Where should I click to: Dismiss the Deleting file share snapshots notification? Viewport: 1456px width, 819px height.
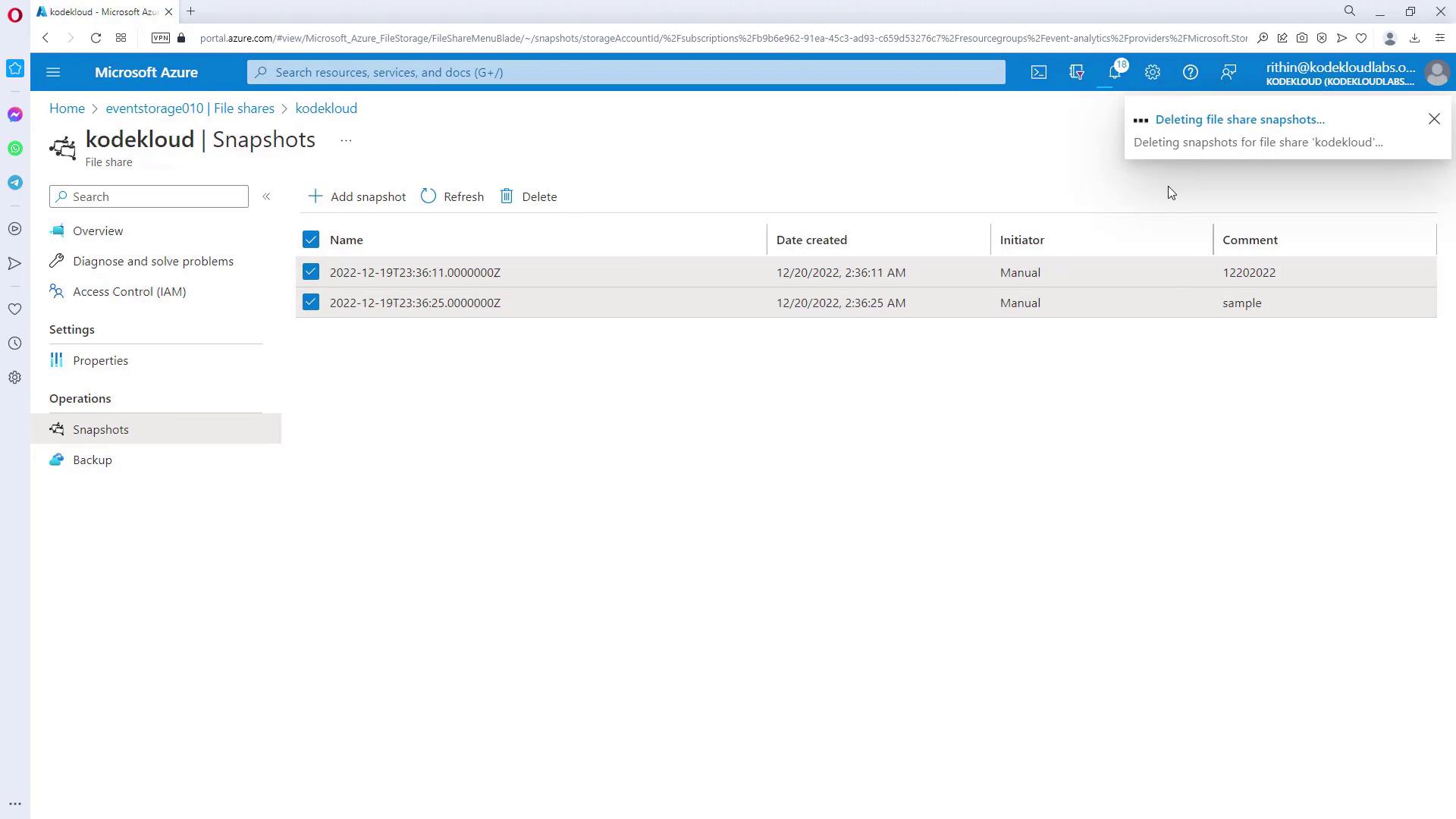pyautogui.click(x=1433, y=119)
